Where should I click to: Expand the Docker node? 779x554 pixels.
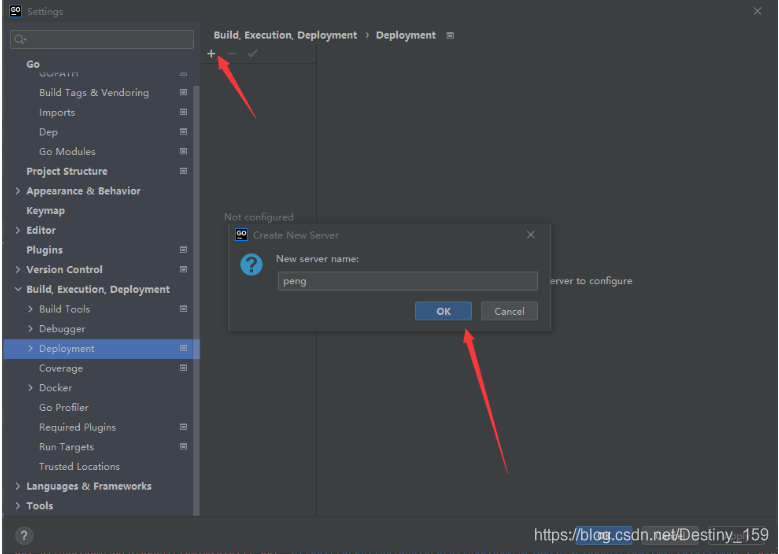(30, 388)
